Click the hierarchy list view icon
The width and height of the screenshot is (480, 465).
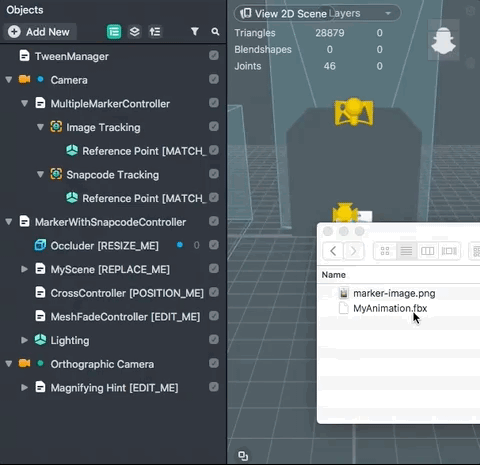click(114, 32)
